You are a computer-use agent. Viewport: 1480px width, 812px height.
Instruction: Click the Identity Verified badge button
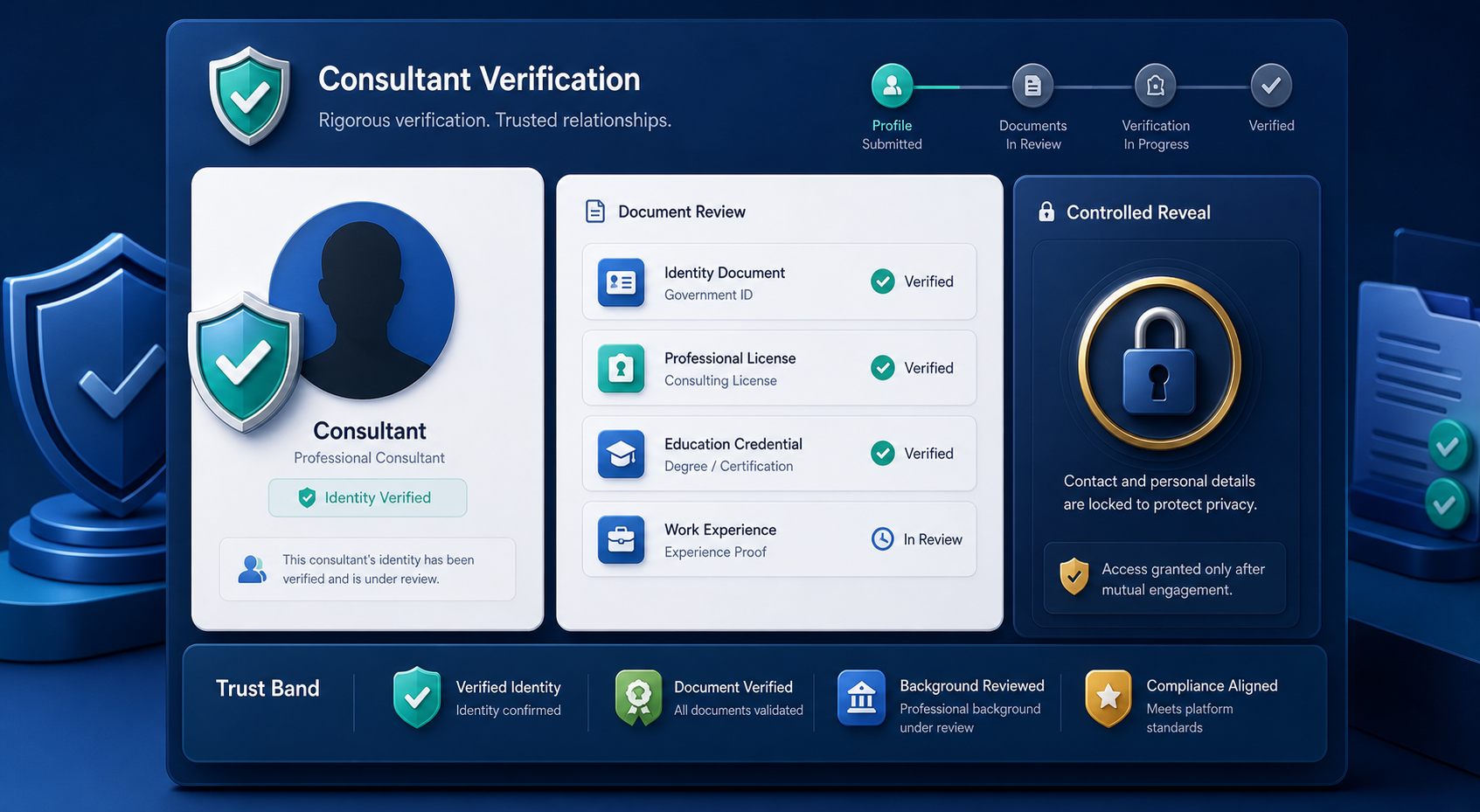point(367,497)
